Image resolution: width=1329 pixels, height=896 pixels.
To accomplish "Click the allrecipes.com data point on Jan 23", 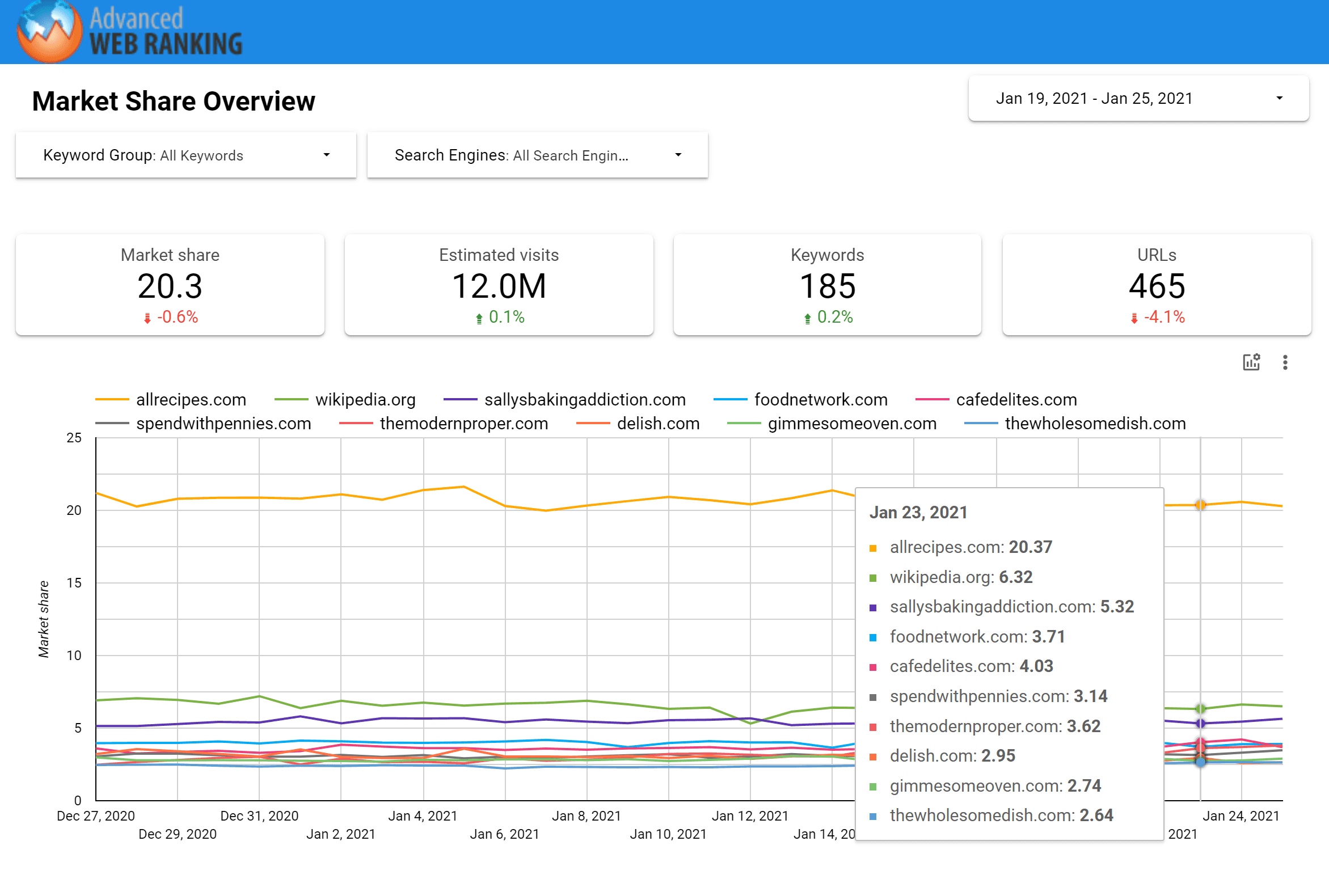I will [x=1200, y=505].
